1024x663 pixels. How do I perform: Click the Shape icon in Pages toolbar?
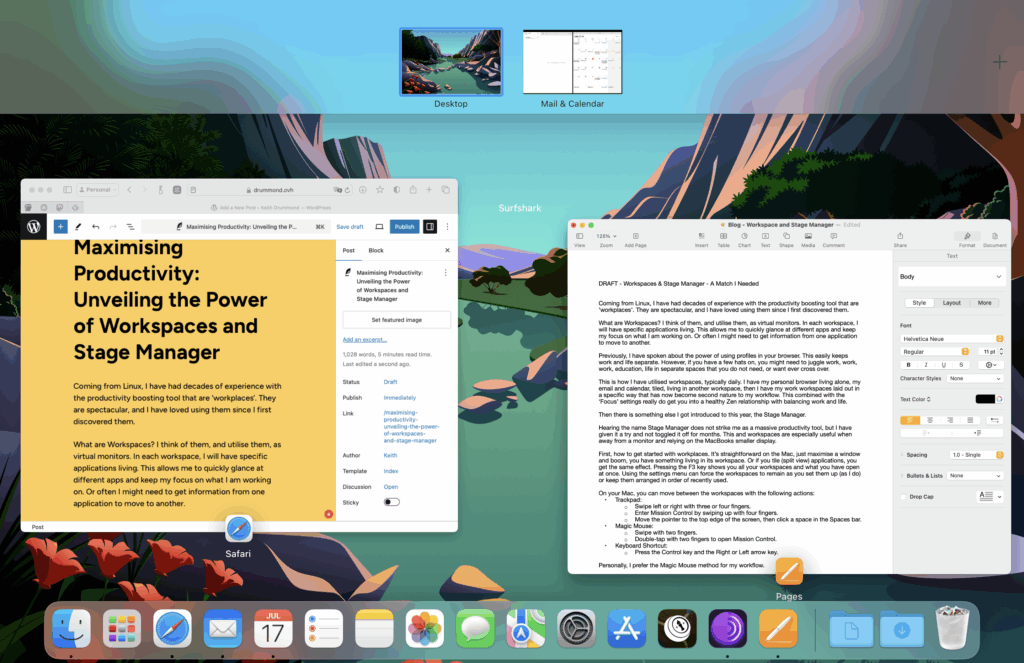click(x=786, y=240)
